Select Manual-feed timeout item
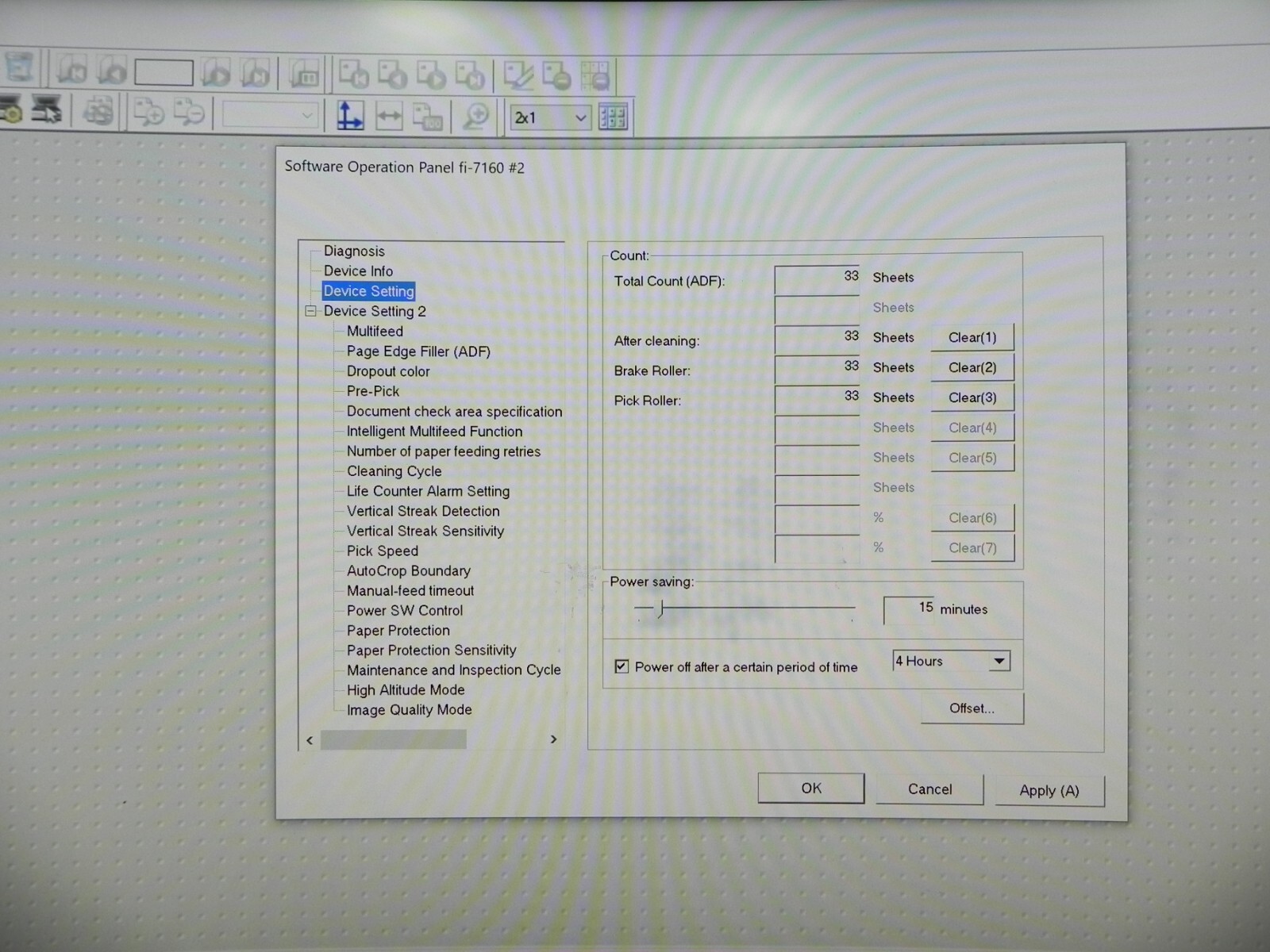Screen dimensions: 1270x952 pyautogui.click(x=410, y=590)
